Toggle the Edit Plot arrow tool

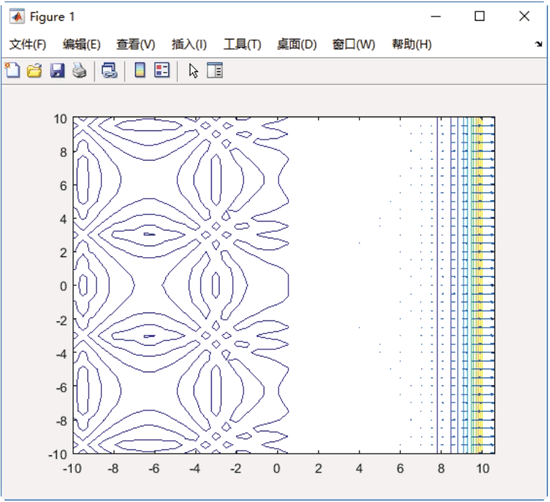coord(193,71)
